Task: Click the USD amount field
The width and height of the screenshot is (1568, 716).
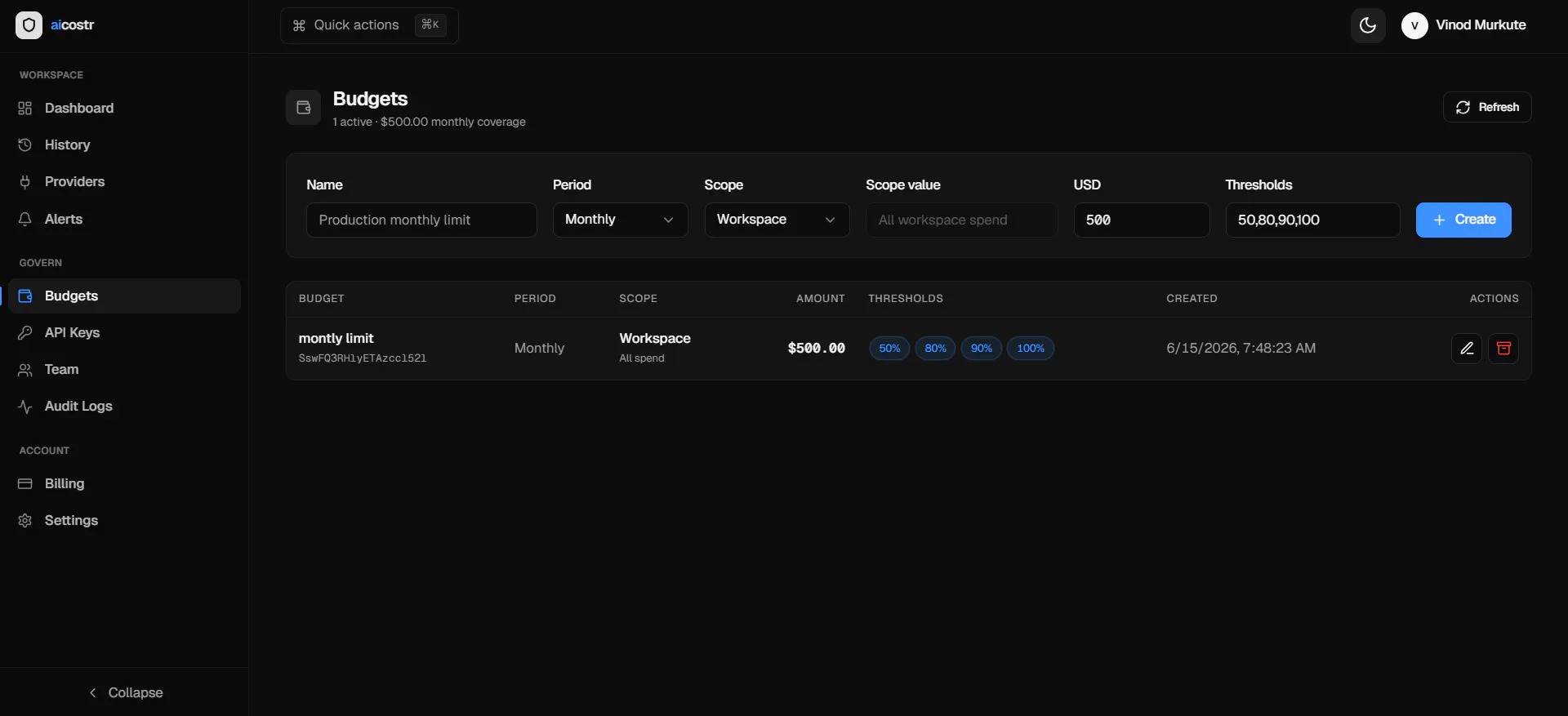Action: coord(1142,220)
